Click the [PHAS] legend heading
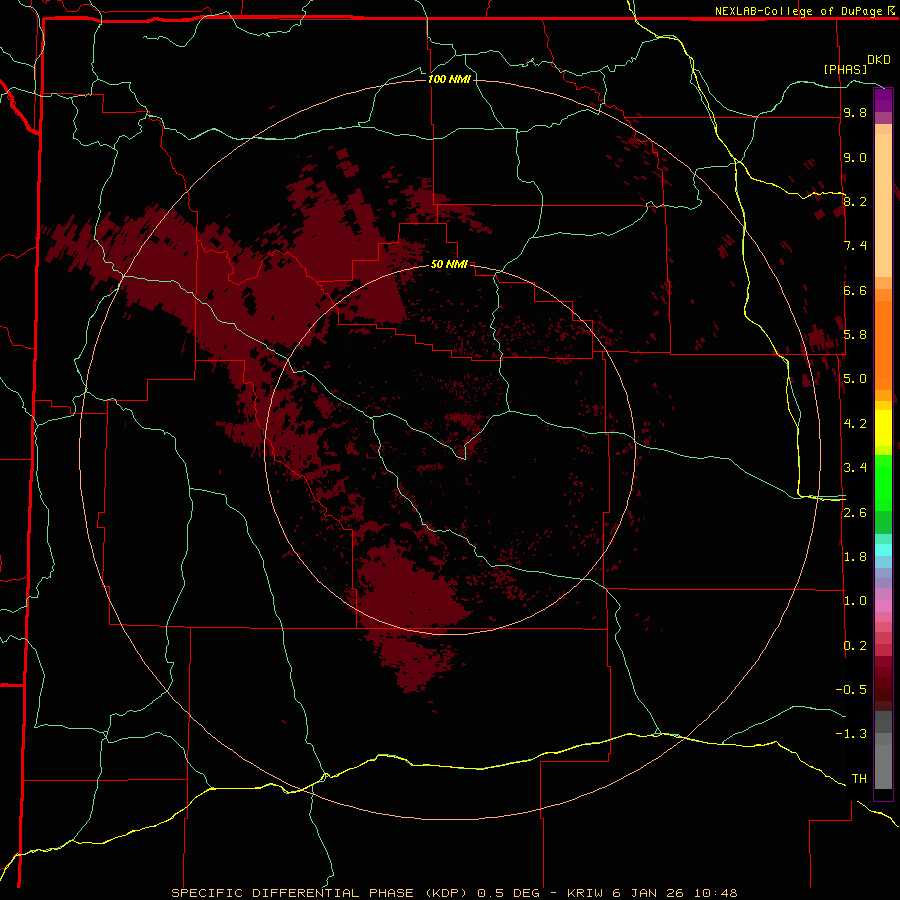Screen dimensions: 900x900 [845, 69]
